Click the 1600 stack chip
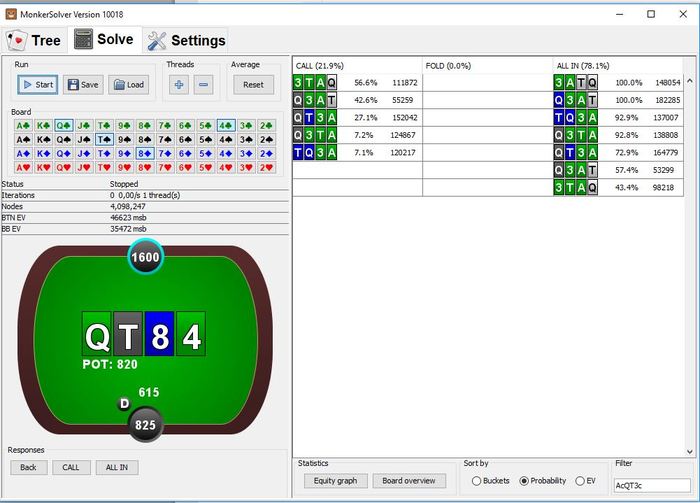Screen dimensions: 700x503 pos(145,257)
